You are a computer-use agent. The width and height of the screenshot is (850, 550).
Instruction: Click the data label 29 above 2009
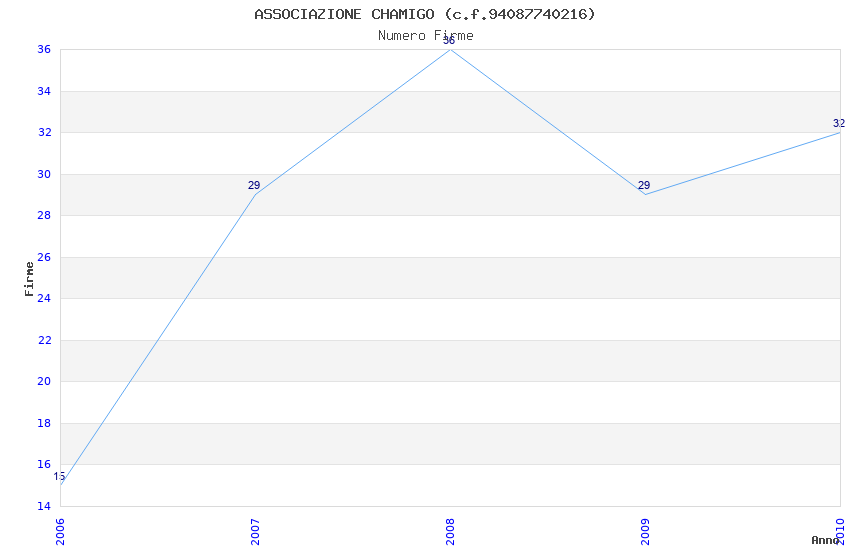643,185
